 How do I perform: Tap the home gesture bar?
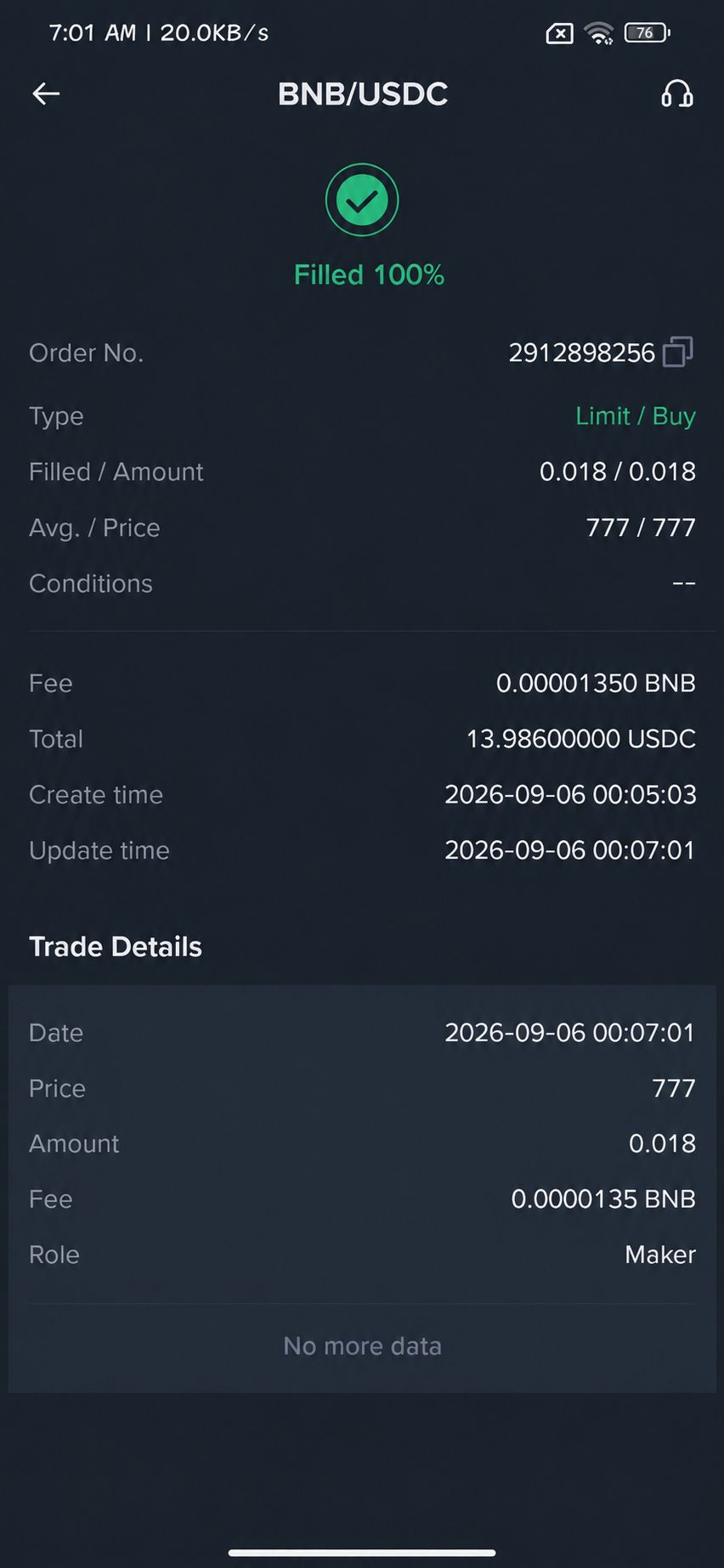click(x=362, y=1553)
